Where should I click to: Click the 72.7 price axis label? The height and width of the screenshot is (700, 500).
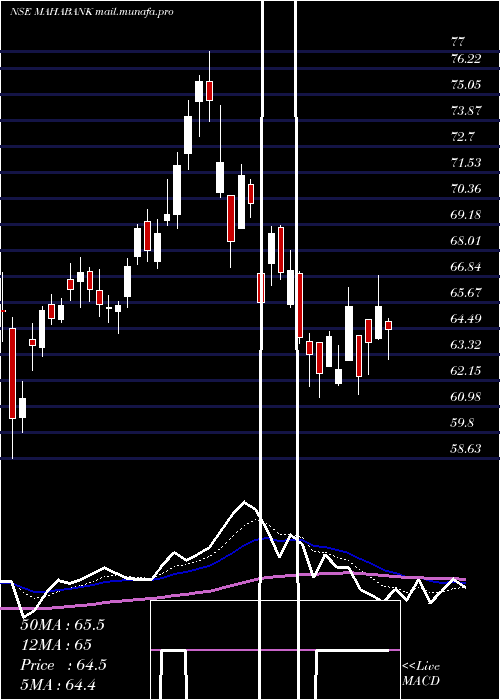point(462,137)
